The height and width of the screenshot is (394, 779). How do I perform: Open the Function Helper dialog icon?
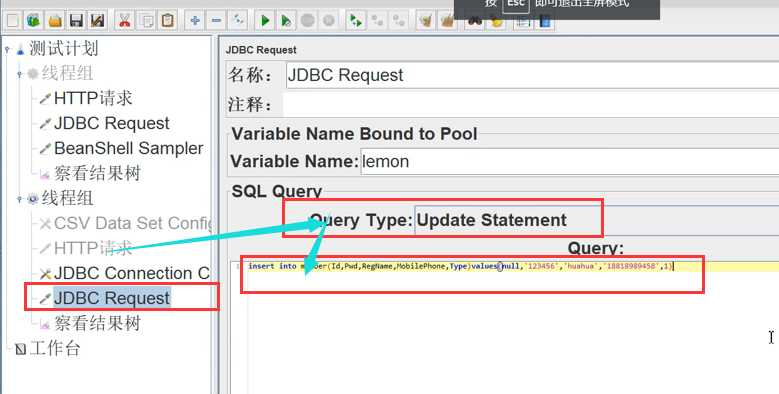tap(523, 22)
